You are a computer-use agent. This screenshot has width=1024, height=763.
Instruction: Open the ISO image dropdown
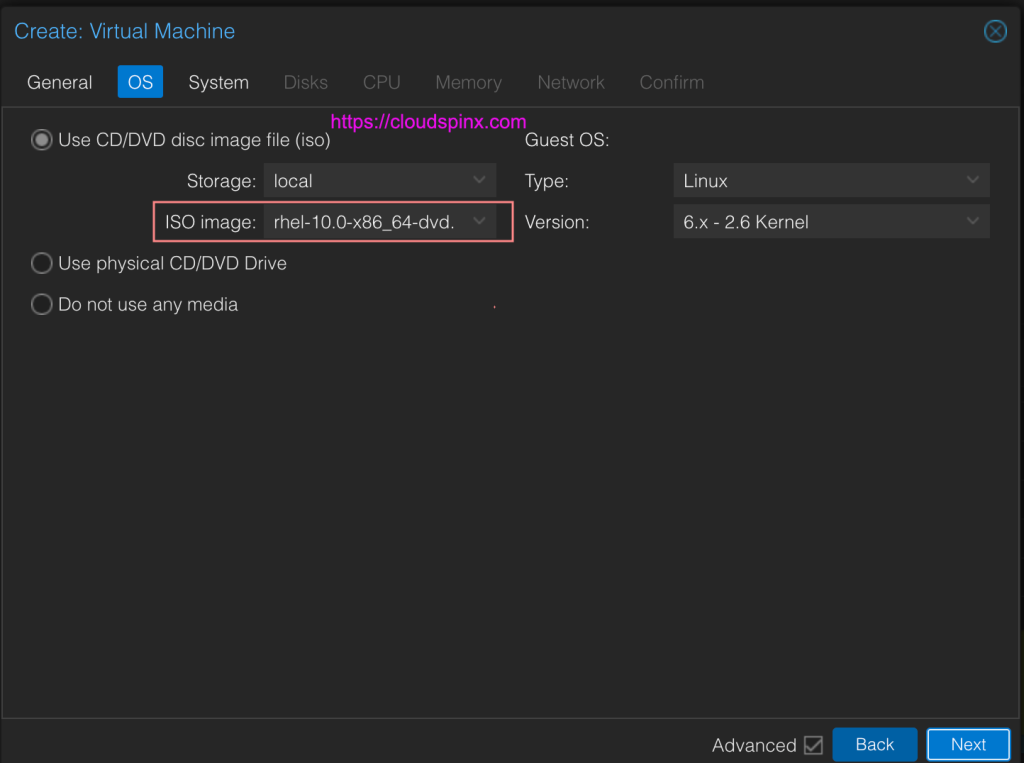tap(380, 221)
